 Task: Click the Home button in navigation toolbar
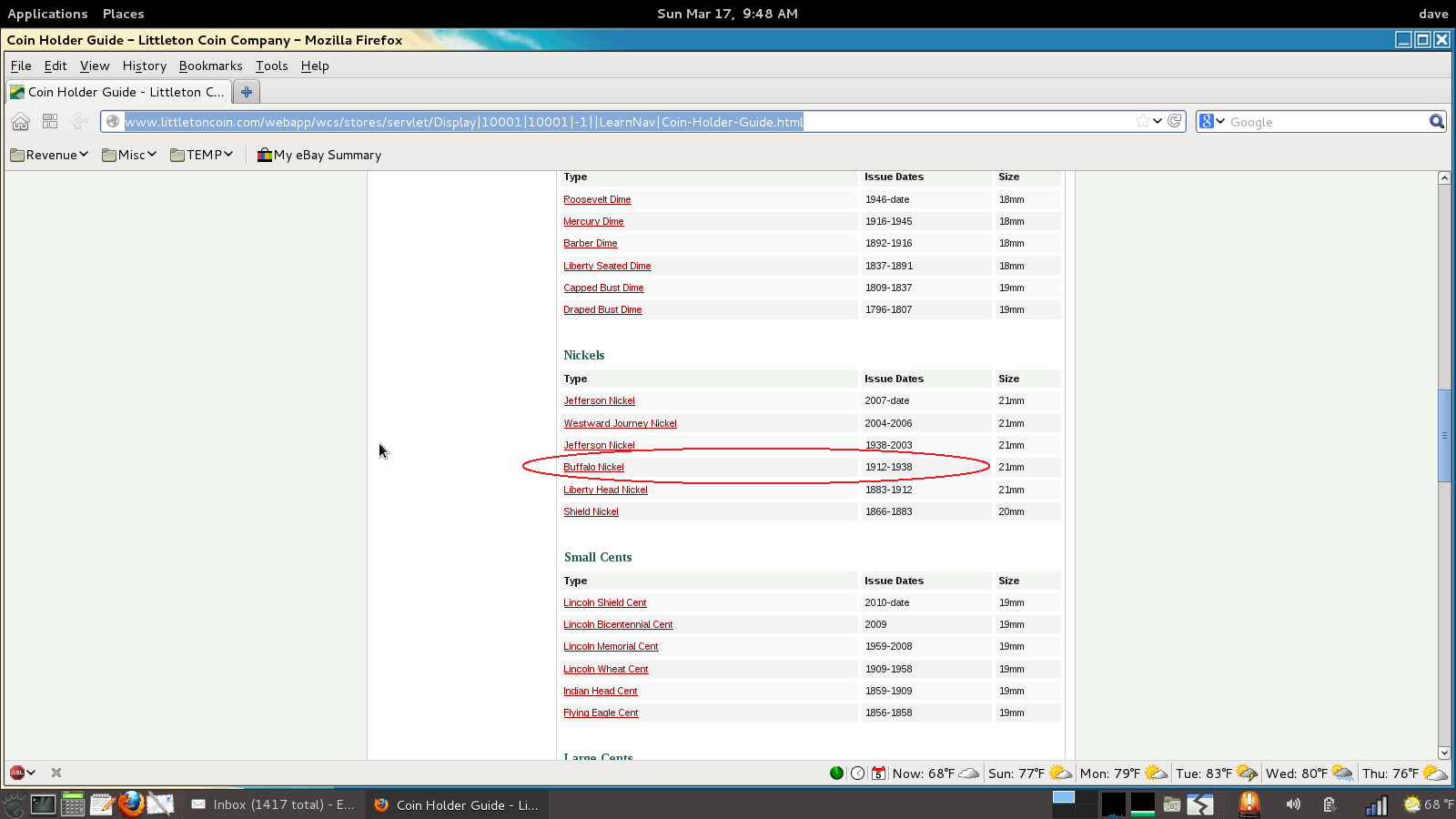point(21,122)
